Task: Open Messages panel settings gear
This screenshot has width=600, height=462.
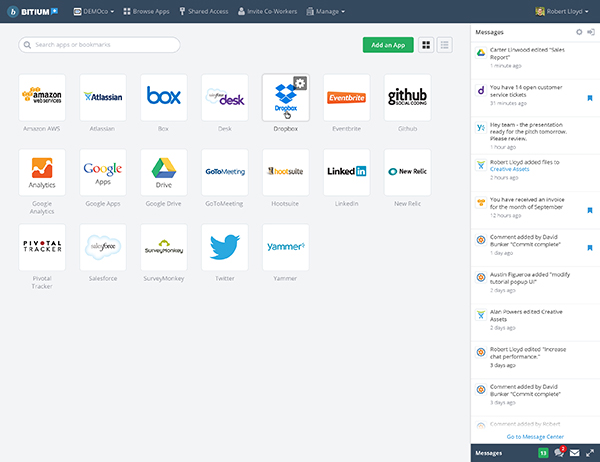Action: point(579,32)
